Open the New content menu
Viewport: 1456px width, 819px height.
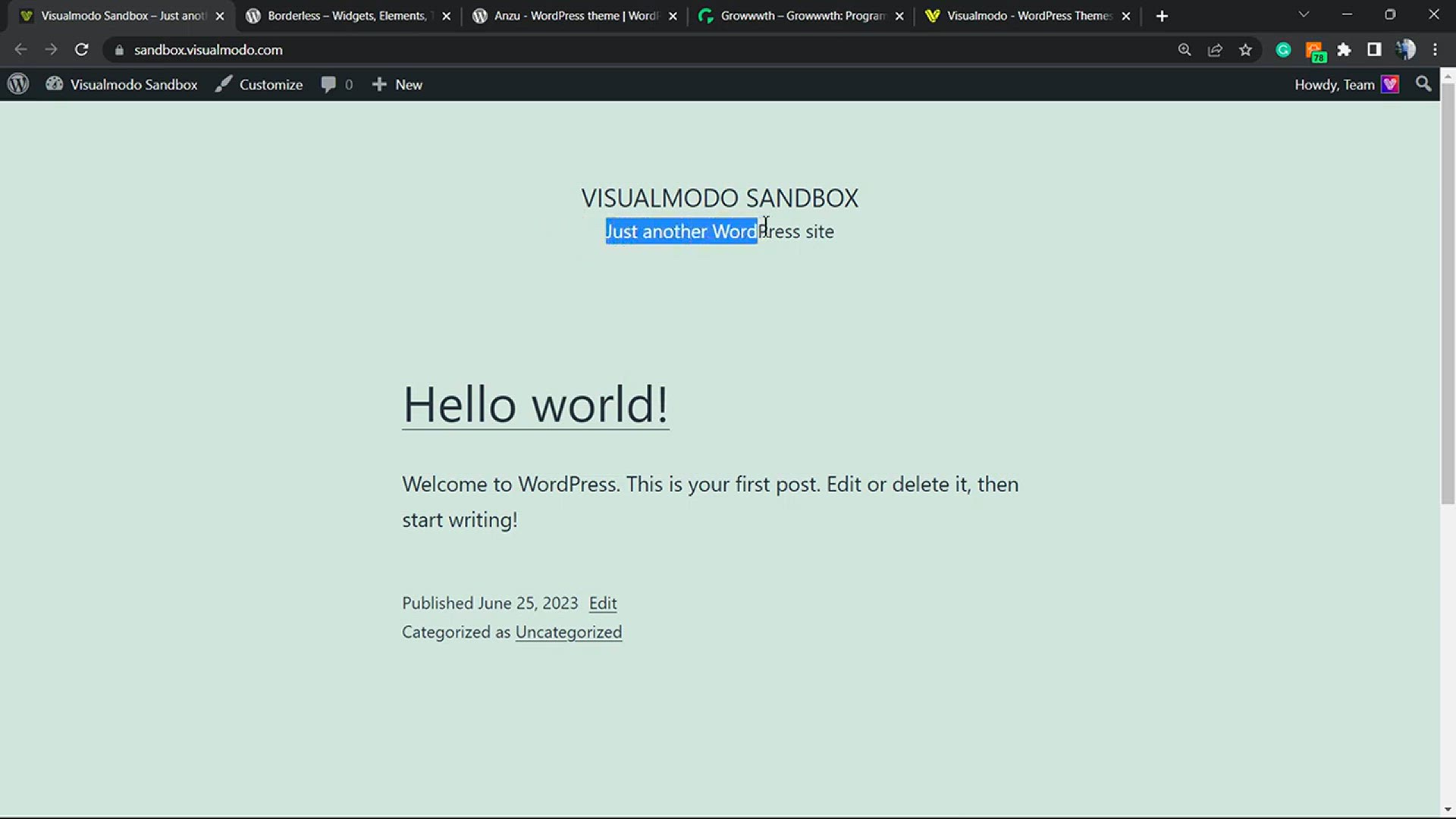click(x=397, y=84)
